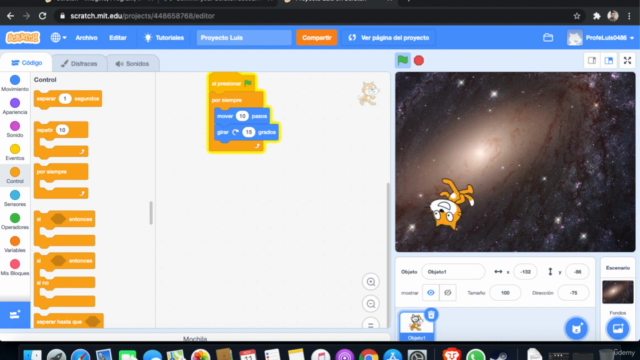640x360 pixels.
Task: Select the Escenario backdrop thumbnail
Action: (x=618, y=292)
